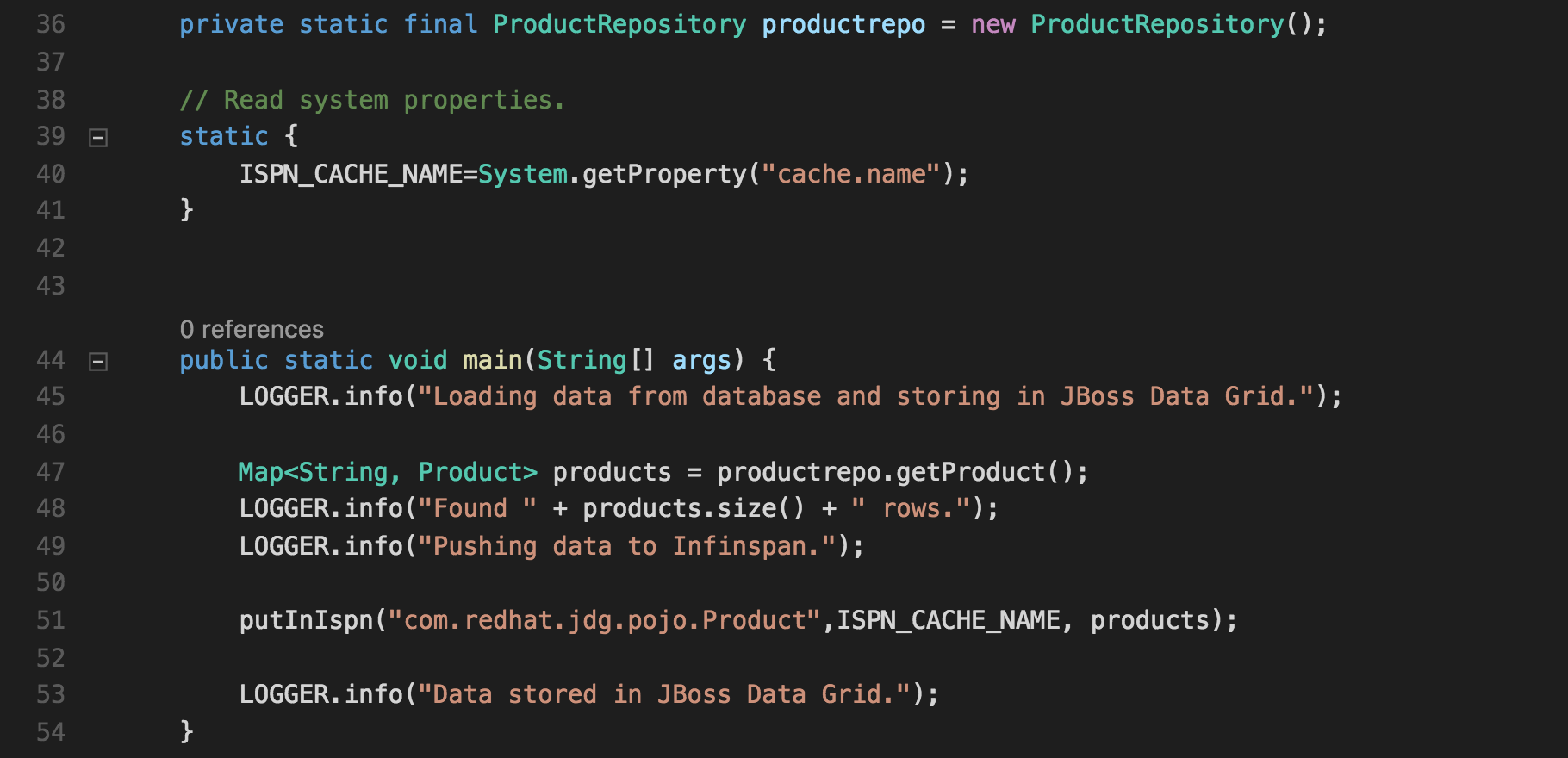Click the "Pushing data to Infinspan." string
This screenshot has height=758, width=1568.
pos(626,546)
